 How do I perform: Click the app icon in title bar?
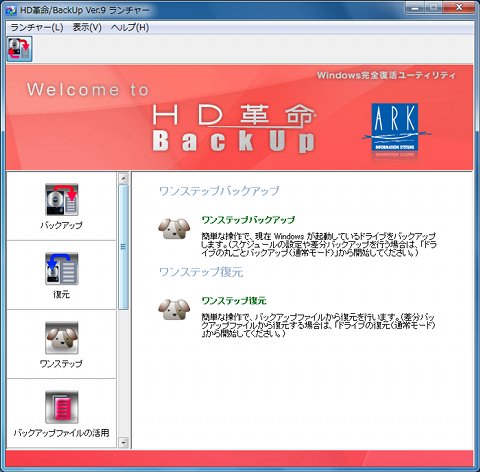coord(11,10)
